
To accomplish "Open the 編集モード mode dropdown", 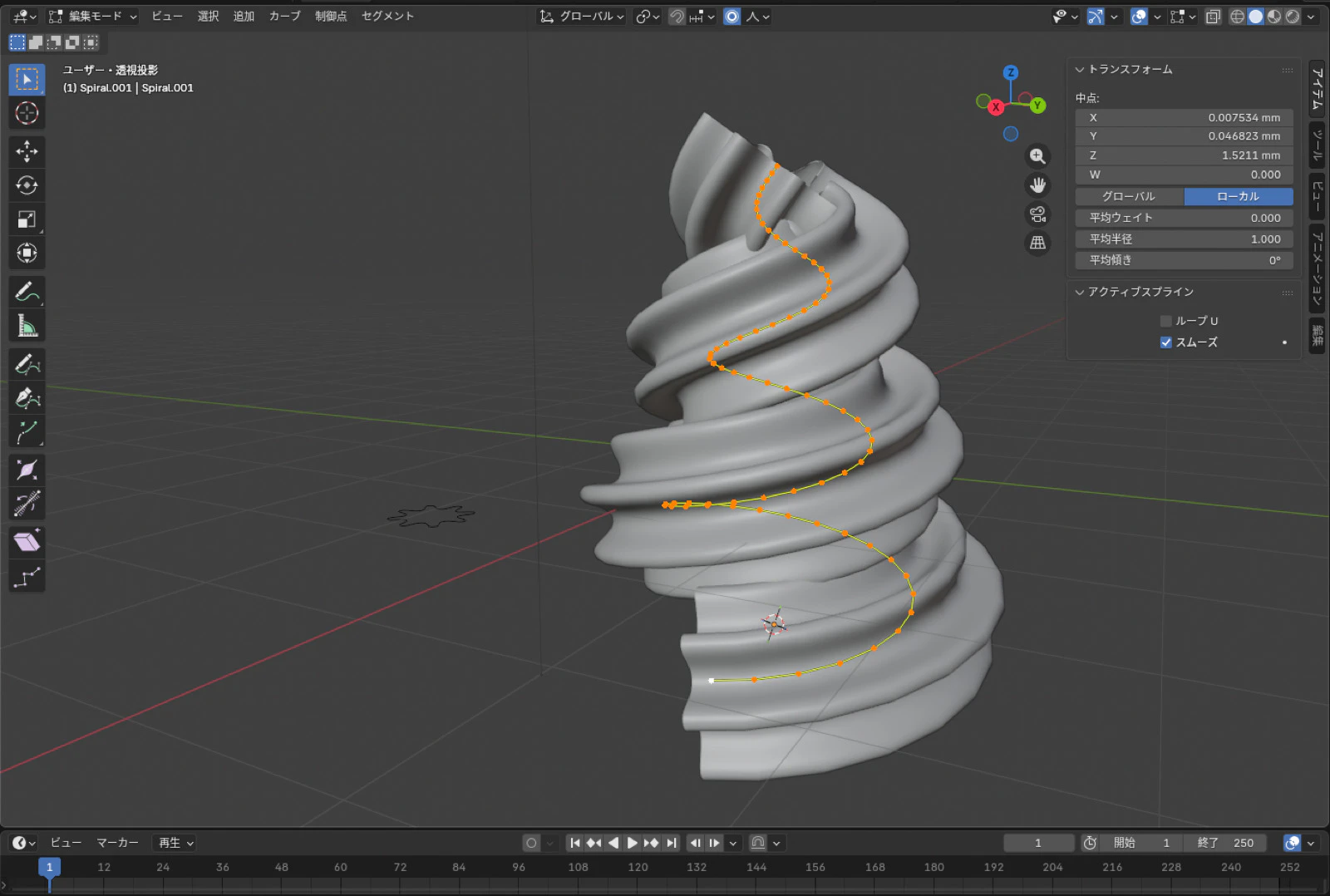I will [93, 17].
